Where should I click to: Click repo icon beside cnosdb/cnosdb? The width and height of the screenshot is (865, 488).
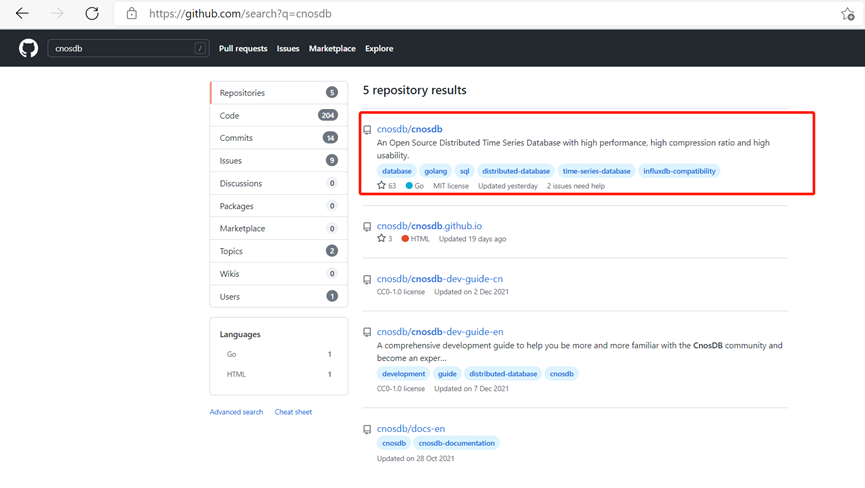point(367,130)
